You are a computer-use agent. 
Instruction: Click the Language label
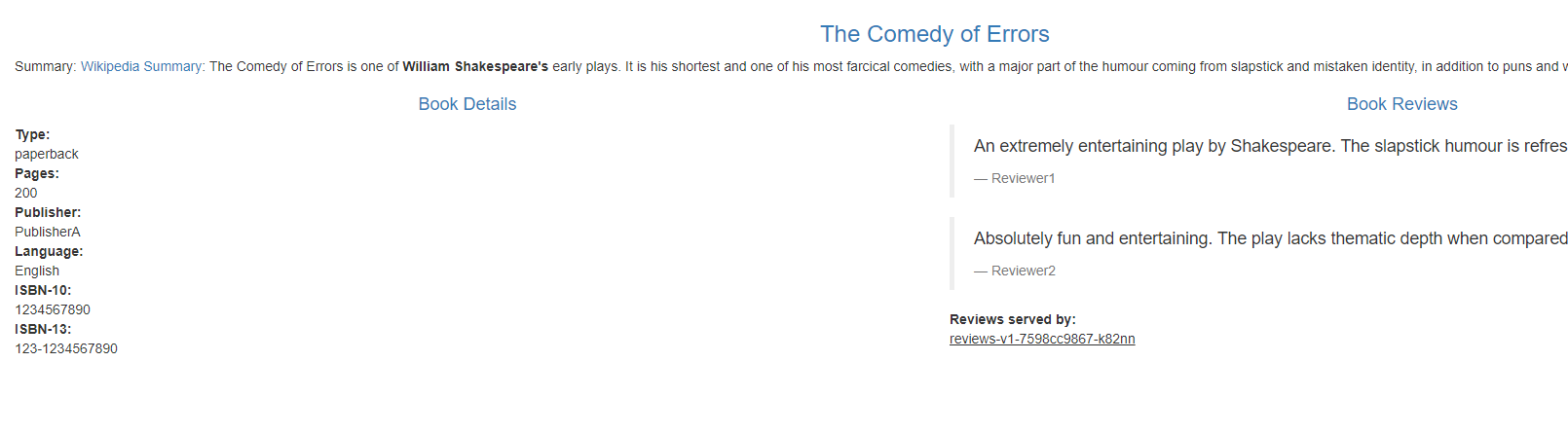[49, 251]
